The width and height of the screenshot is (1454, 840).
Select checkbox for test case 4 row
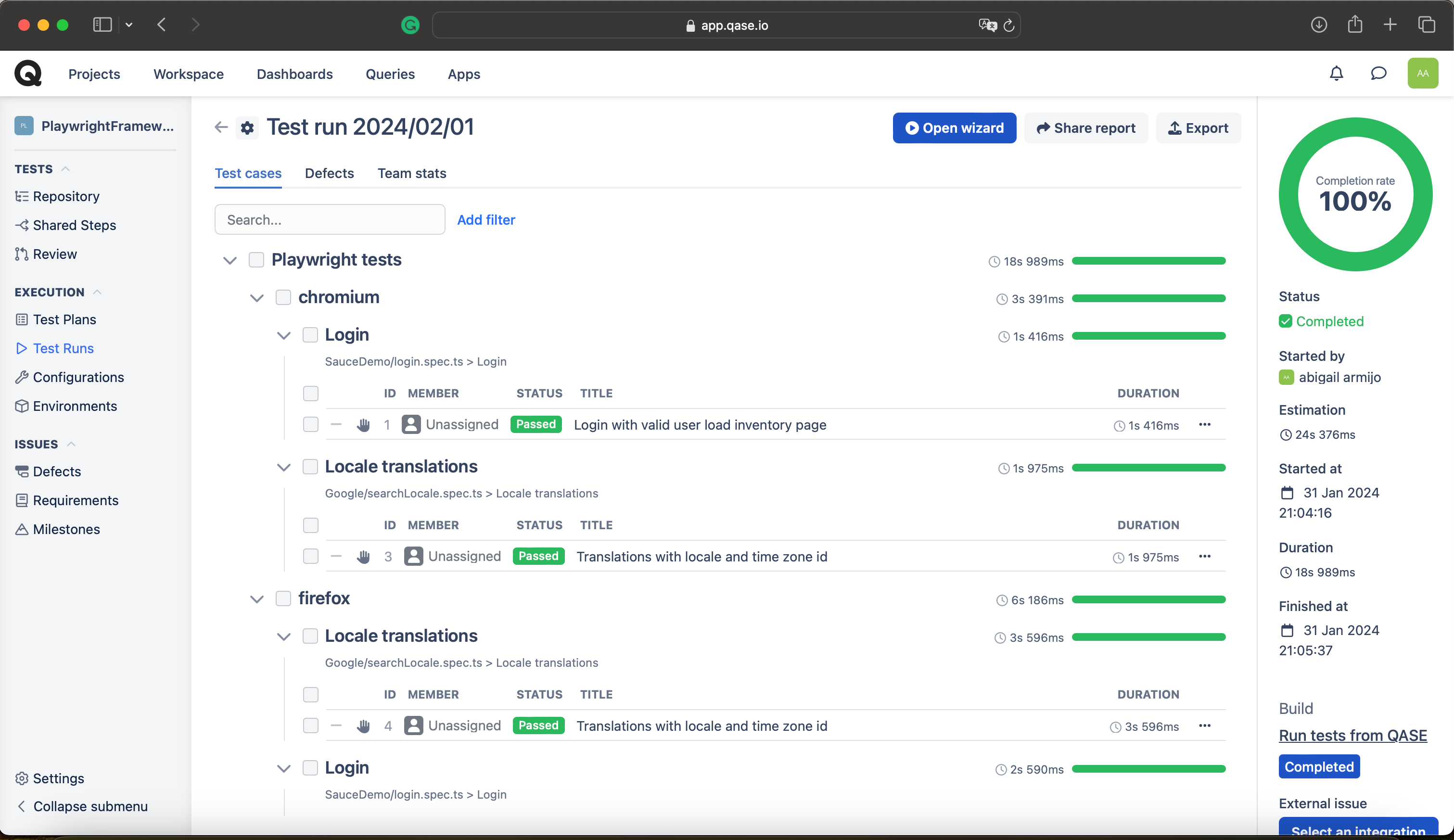click(x=311, y=726)
